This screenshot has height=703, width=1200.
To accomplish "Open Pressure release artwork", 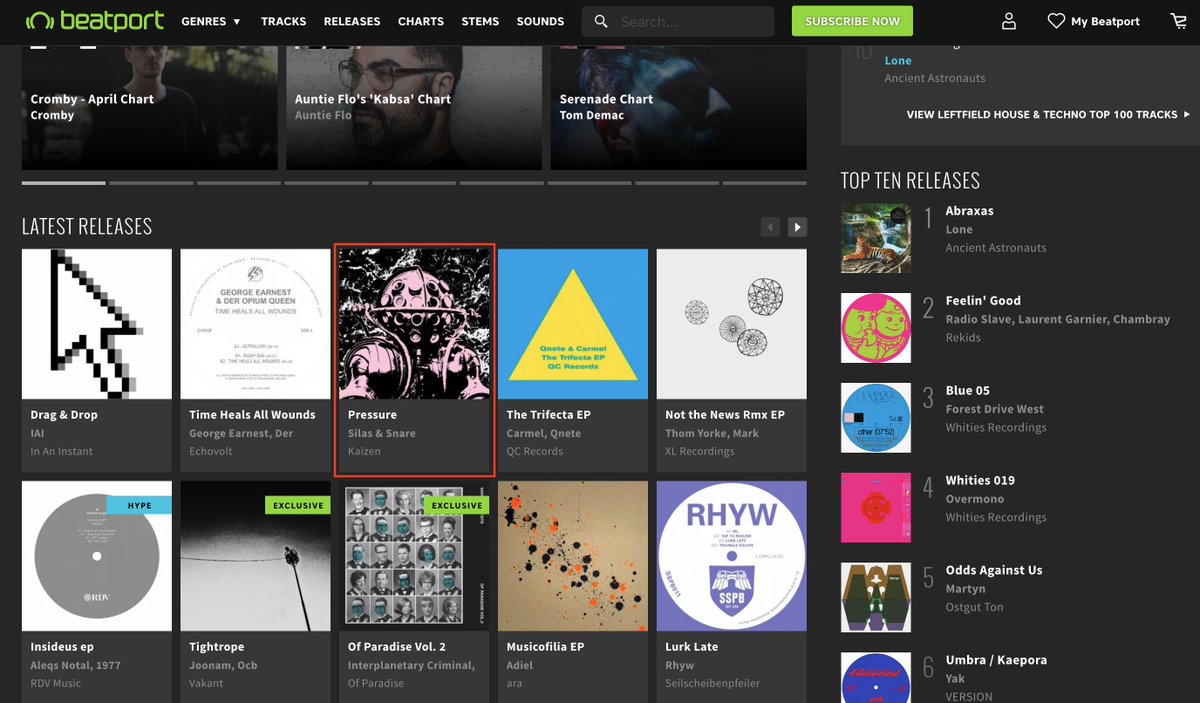I will pyautogui.click(x=414, y=324).
